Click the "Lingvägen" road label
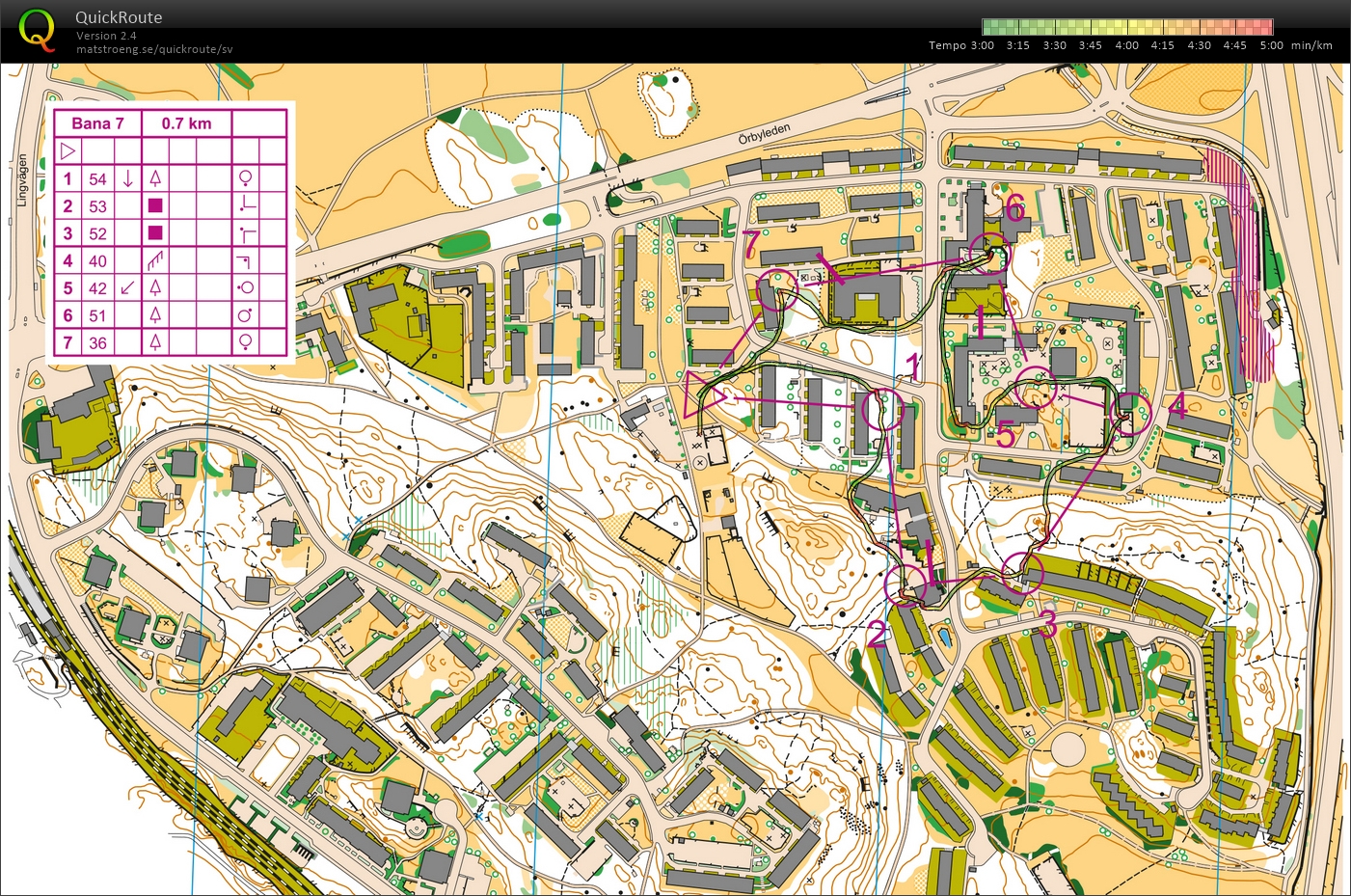Viewport: 1351px width, 896px height. pyautogui.click(x=22, y=180)
